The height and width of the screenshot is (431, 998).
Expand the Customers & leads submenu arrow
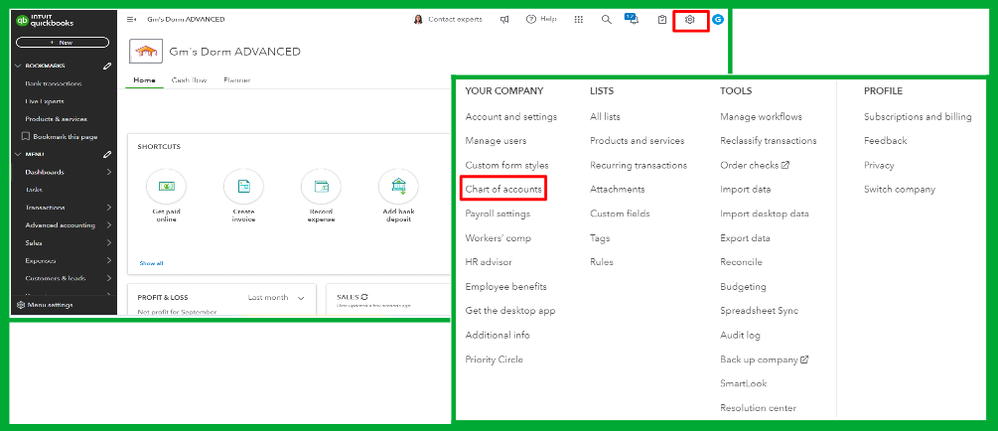tap(109, 278)
